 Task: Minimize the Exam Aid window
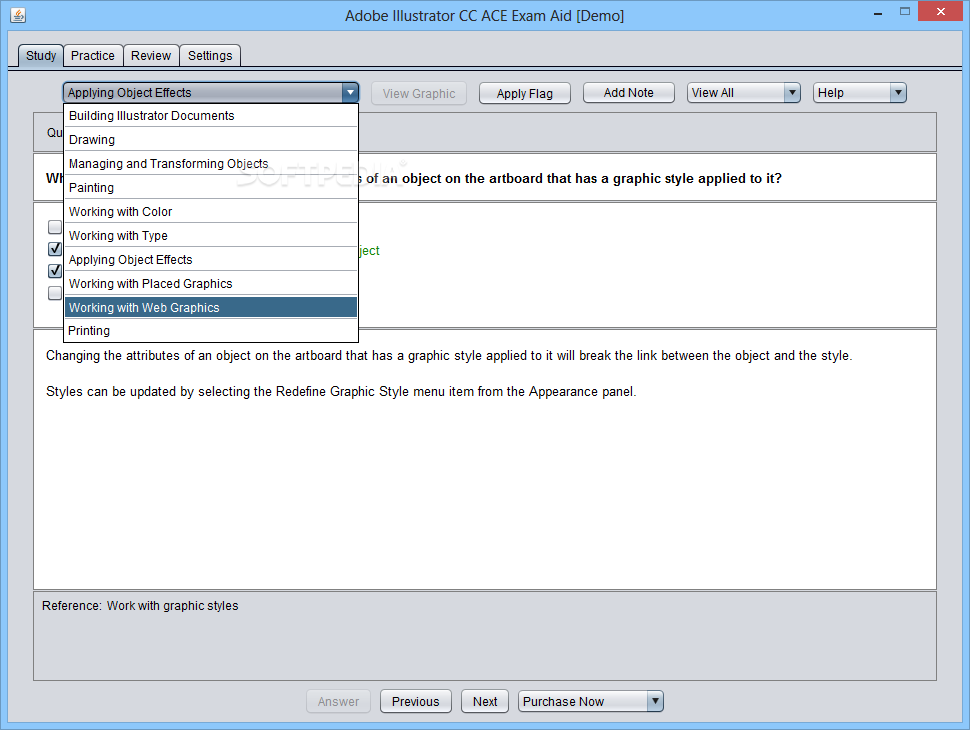[878, 12]
